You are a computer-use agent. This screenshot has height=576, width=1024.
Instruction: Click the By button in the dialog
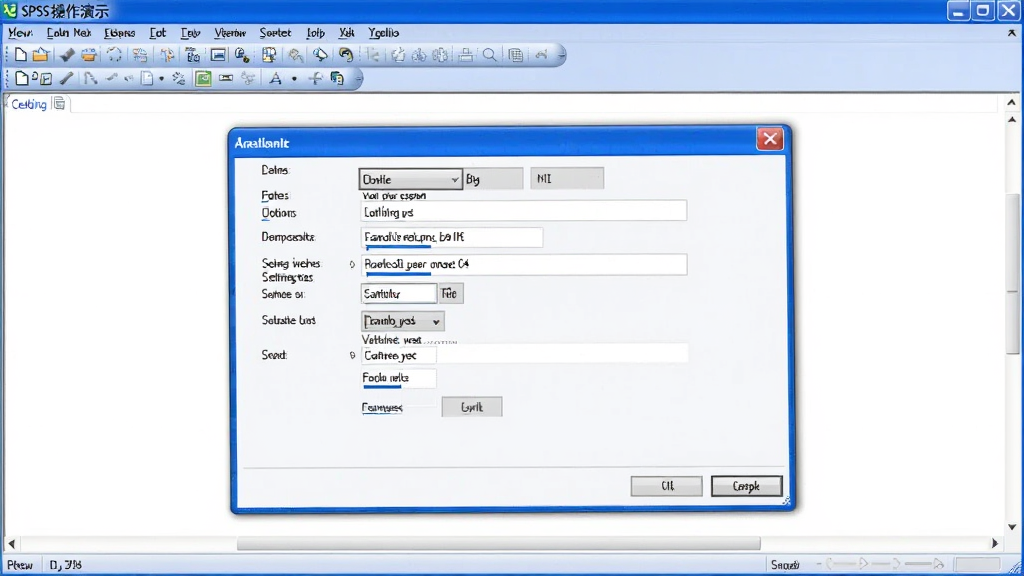coord(493,179)
